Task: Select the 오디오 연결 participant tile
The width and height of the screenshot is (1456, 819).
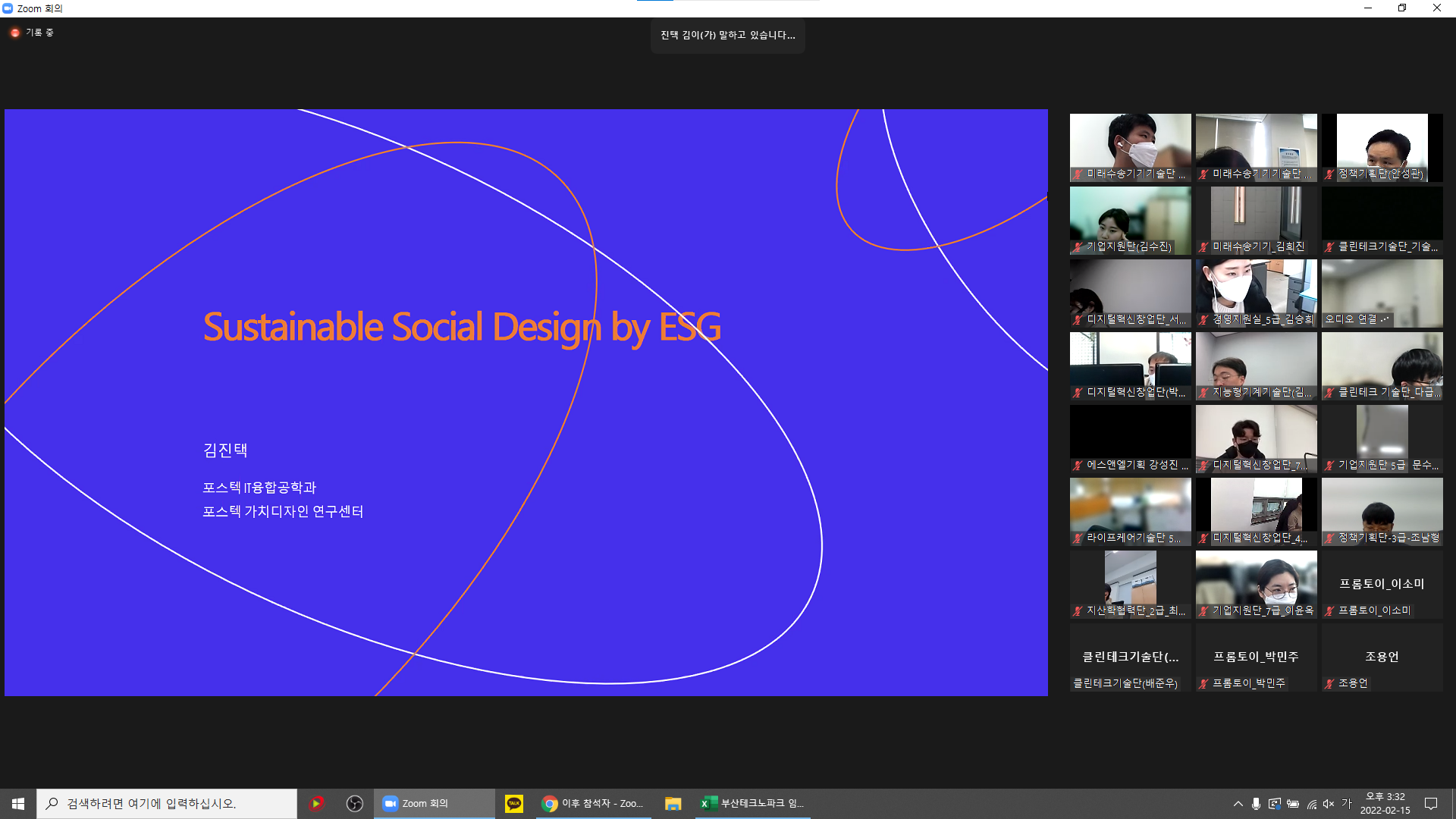Action: pos(1382,293)
